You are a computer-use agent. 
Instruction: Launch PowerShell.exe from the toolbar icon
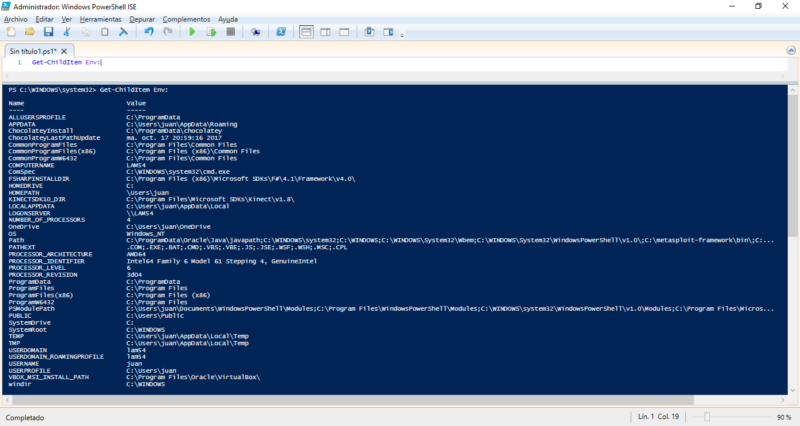click(281, 32)
